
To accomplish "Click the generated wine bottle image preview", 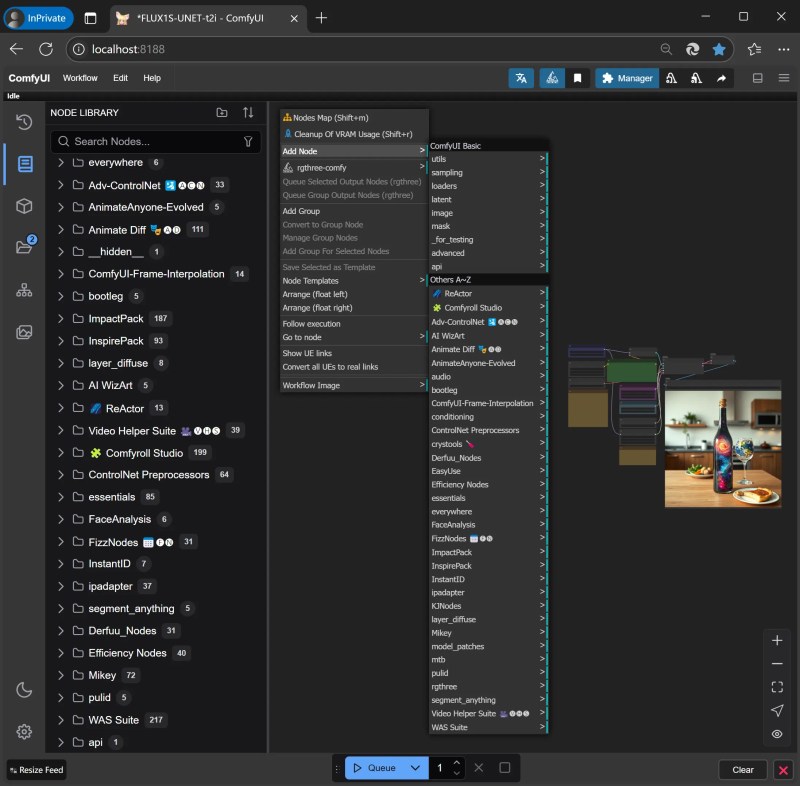I will [722, 449].
